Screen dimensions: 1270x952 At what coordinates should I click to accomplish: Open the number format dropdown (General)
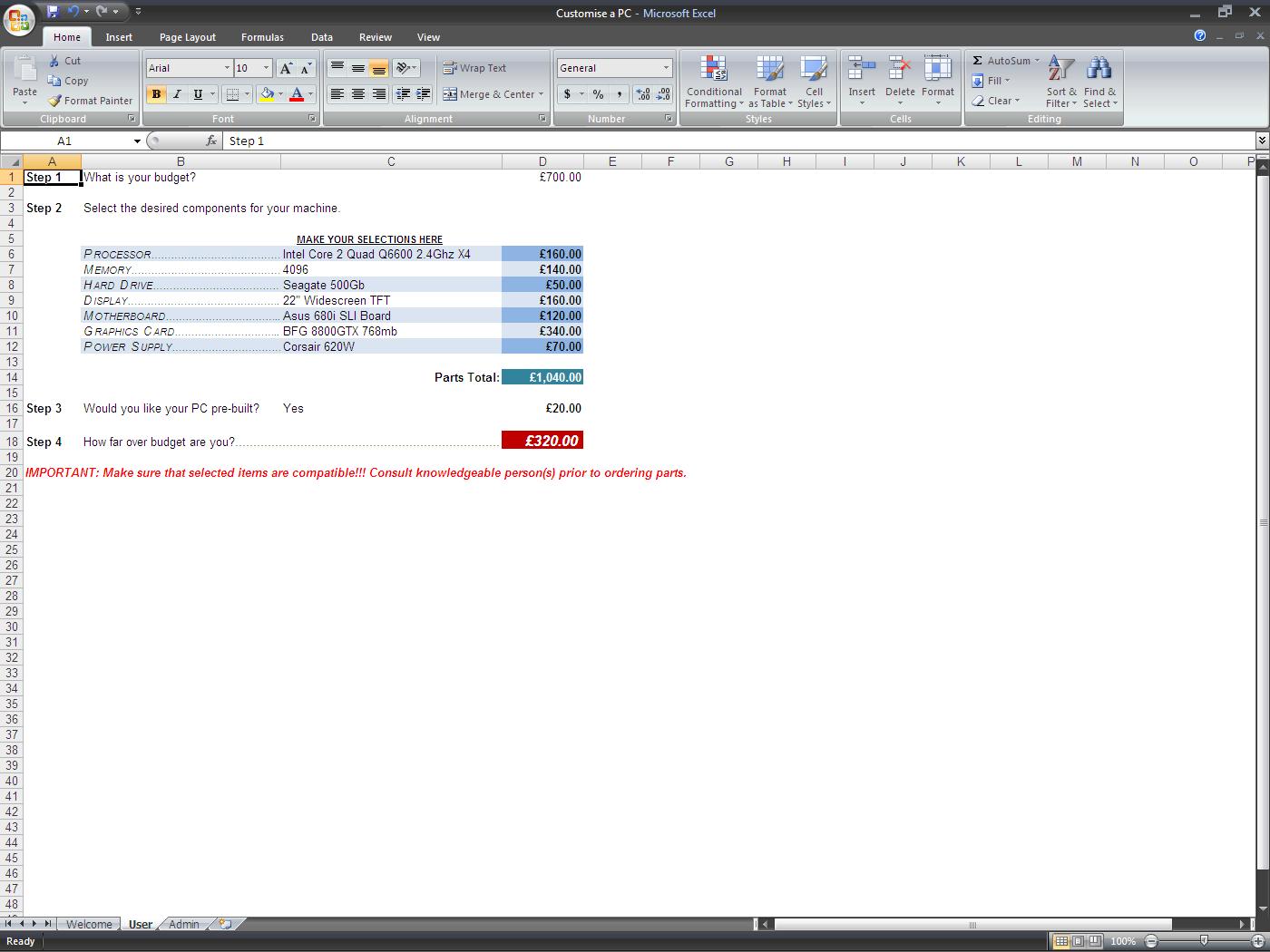click(666, 68)
